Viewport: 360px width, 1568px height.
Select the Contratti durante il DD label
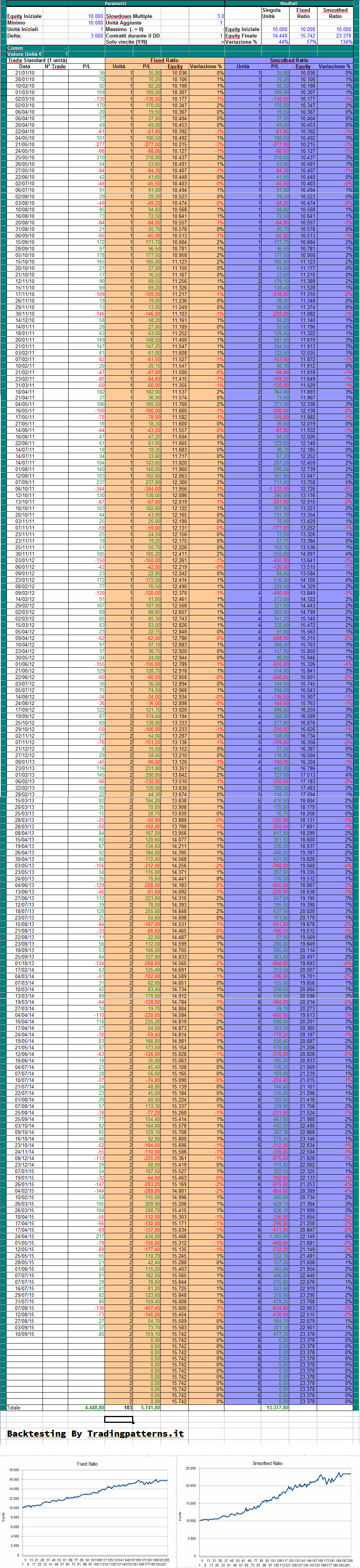click(133, 35)
